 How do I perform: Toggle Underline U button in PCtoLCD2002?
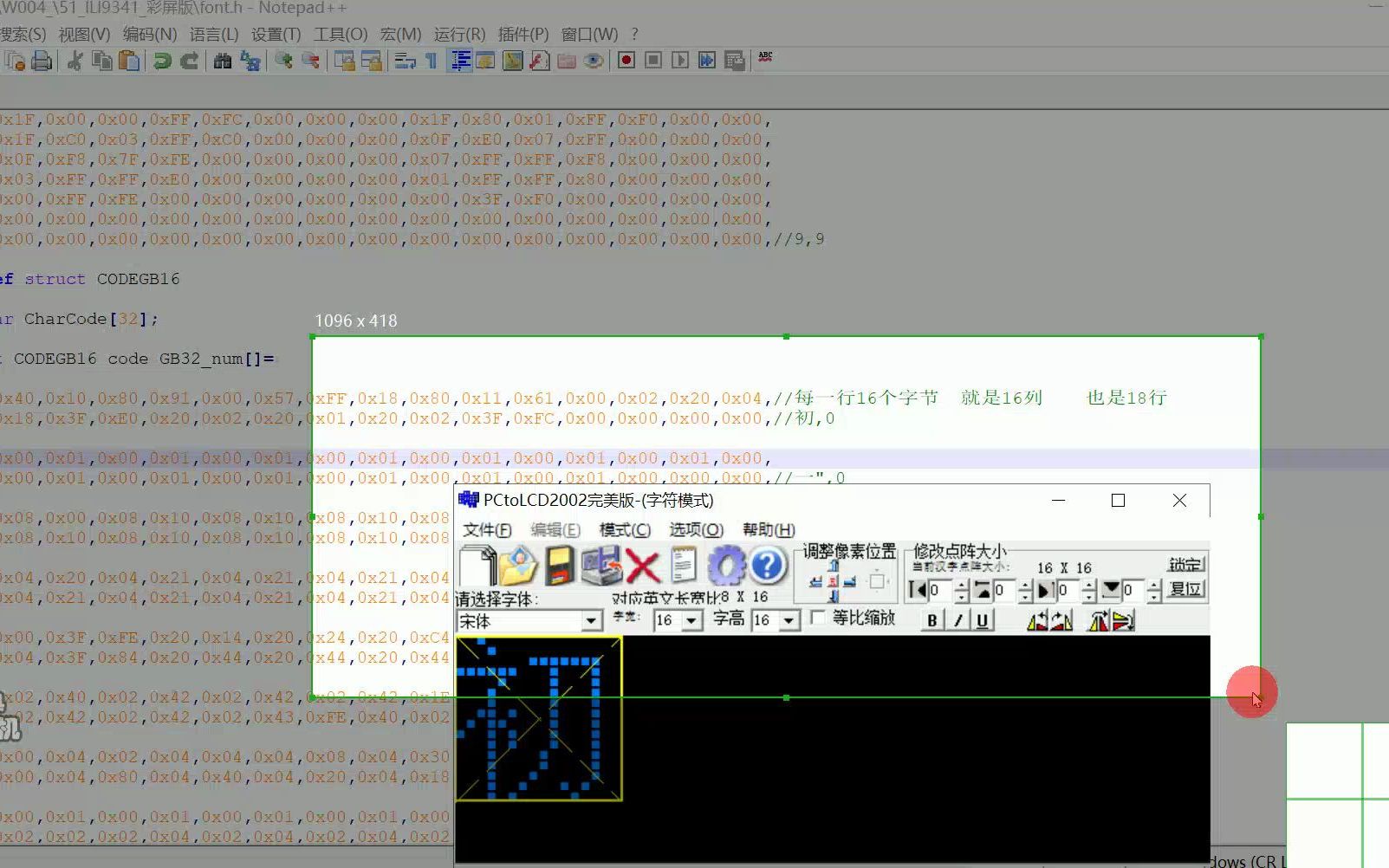click(x=983, y=619)
